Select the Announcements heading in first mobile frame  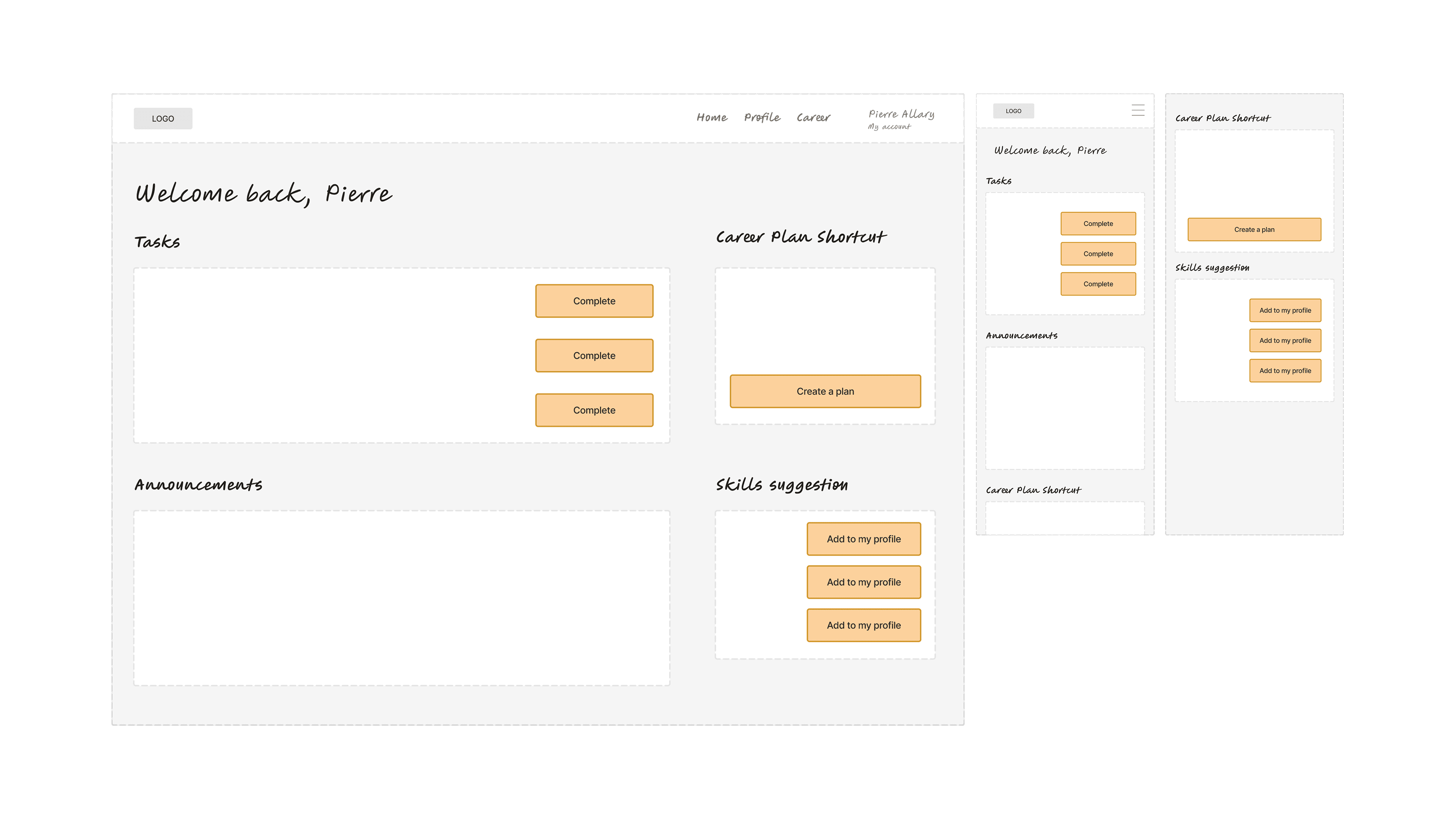pyautogui.click(x=1021, y=336)
